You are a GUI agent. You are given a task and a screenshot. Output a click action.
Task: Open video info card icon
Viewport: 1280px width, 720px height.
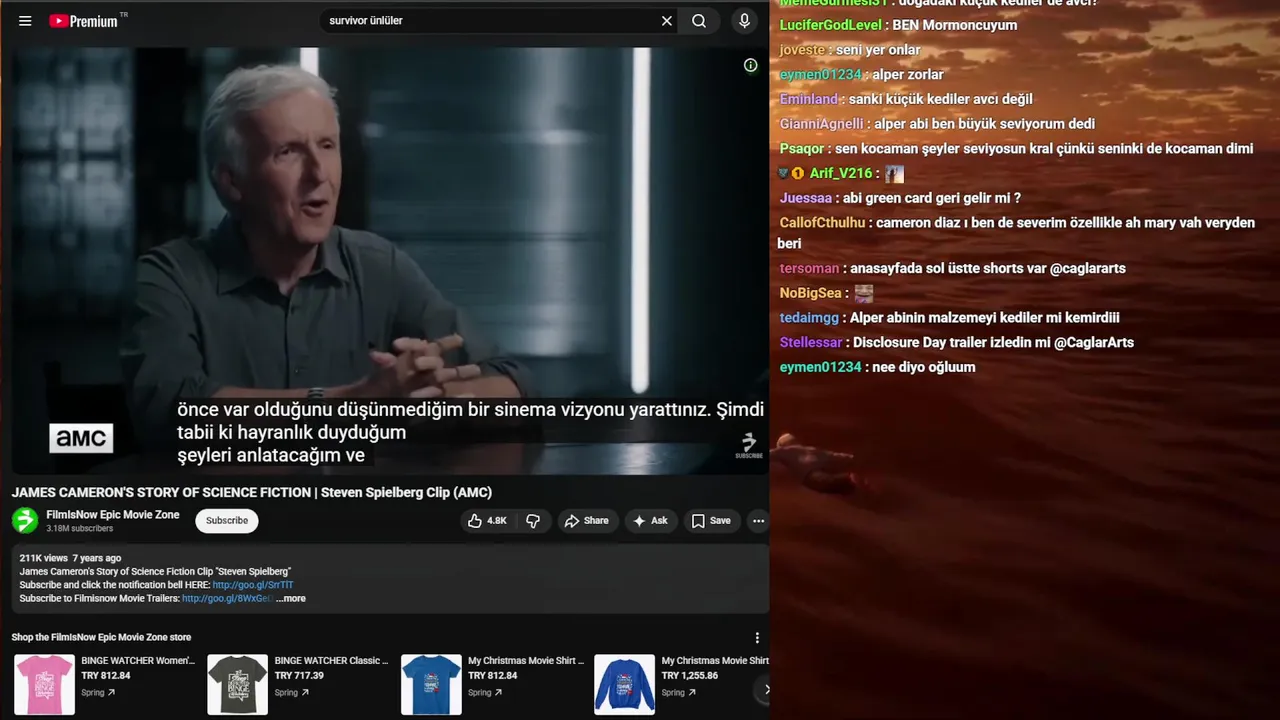750,65
